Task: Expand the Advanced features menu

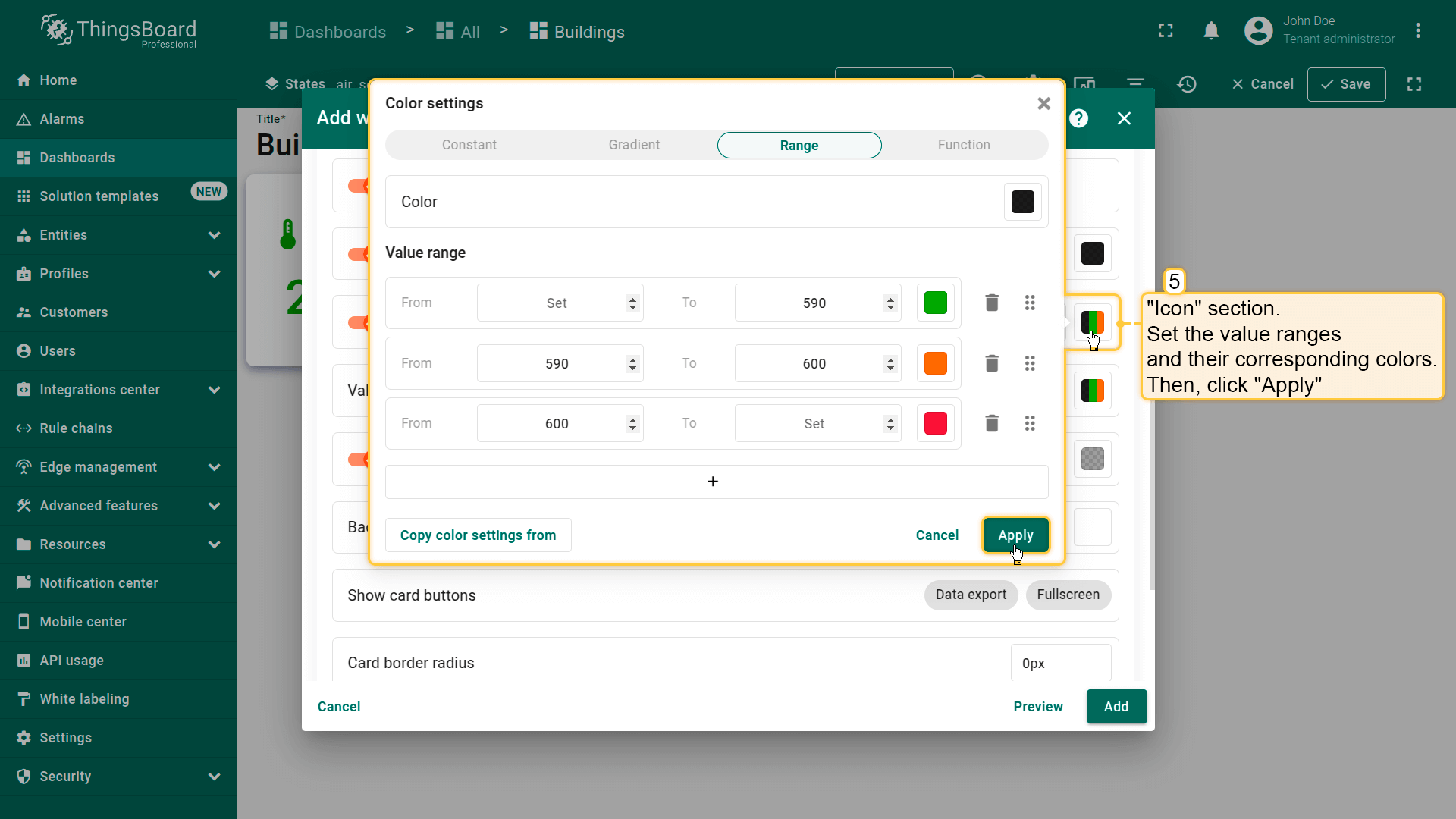Action: pyautogui.click(x=214, y=506)
